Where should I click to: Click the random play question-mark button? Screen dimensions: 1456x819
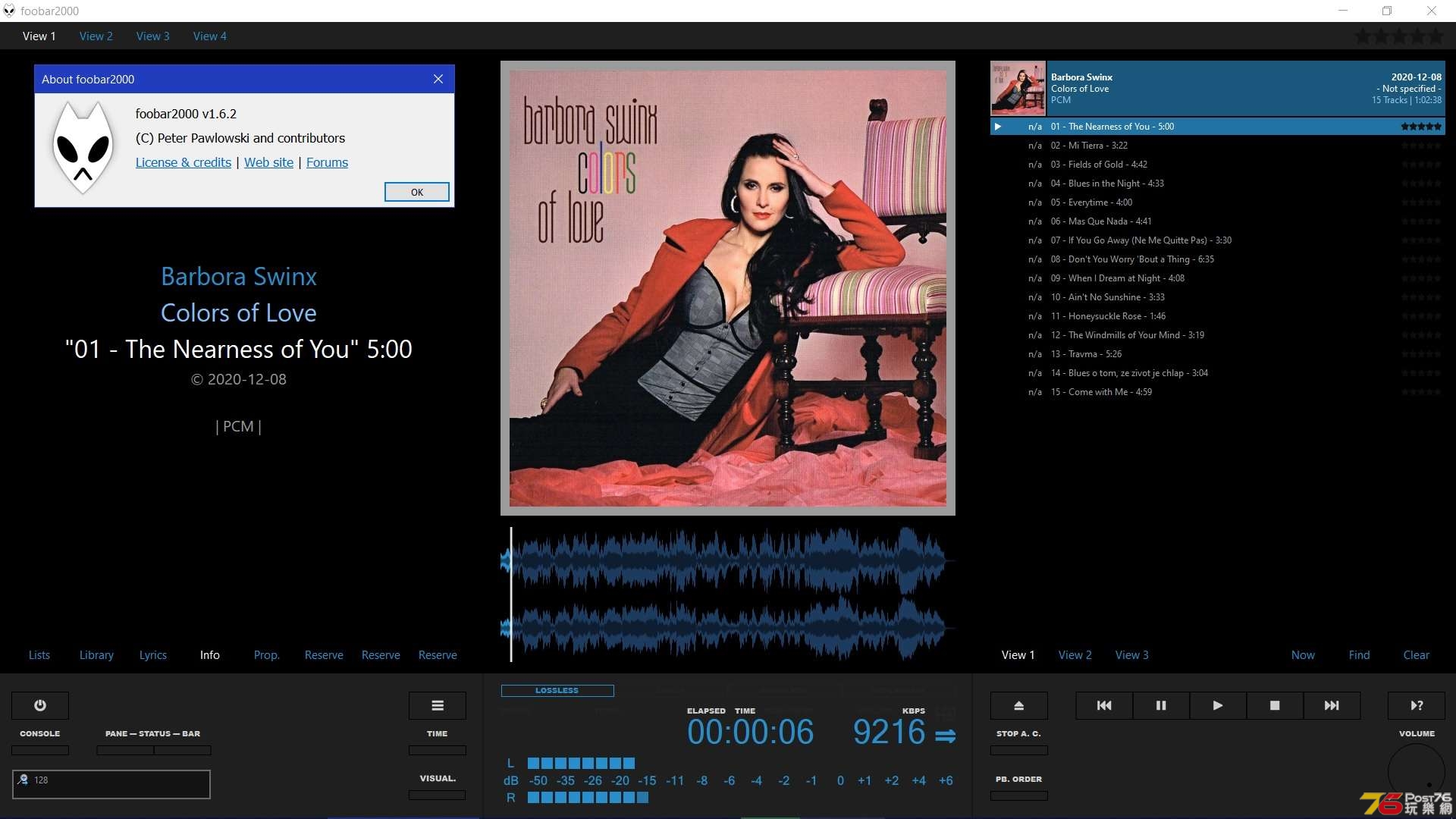tap(1417, 705)
